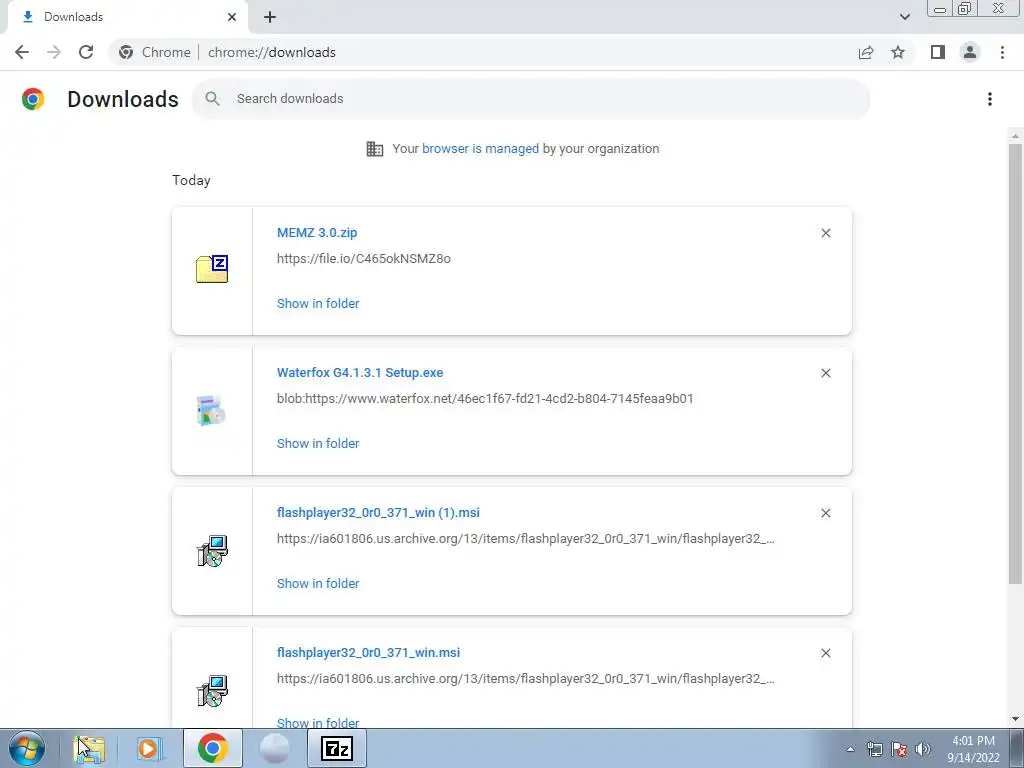Click the MEMZ zip archive file icon
Image resolution: width=1024 pixels, height=768 pixels.
tap(212, 269)
